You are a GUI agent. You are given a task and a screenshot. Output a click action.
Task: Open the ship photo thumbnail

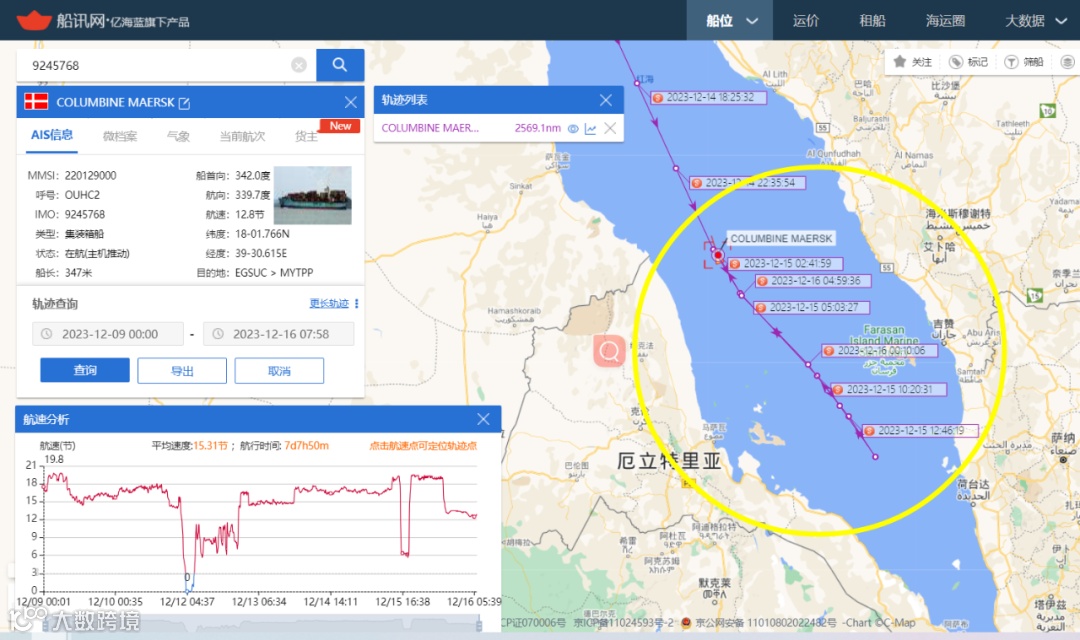(x=313, y=195)
